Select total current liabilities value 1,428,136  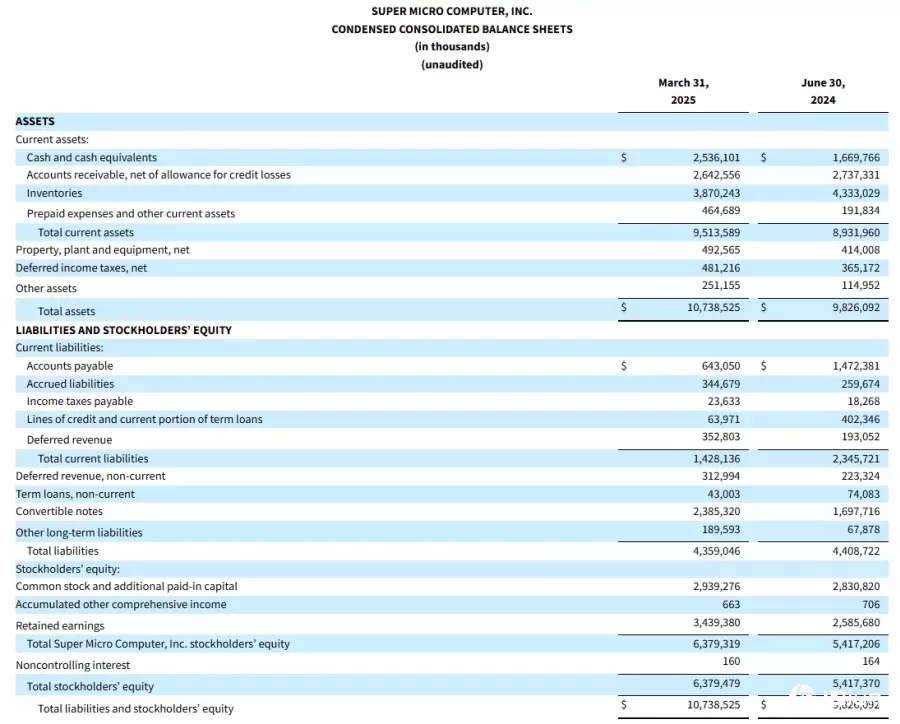click(x=716, y=459)
